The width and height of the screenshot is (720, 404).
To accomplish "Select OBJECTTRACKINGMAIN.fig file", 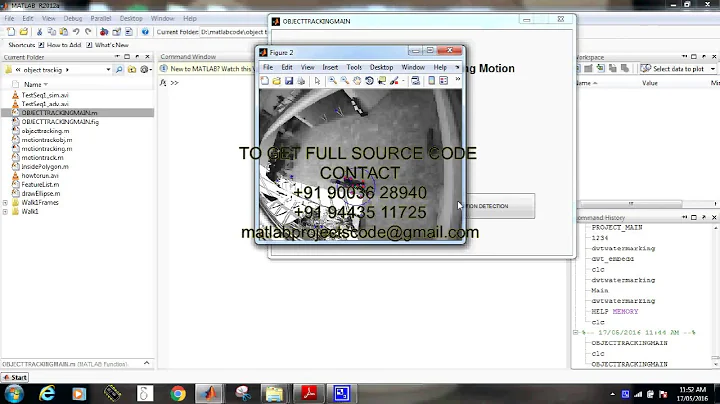I will click(60, 122).
